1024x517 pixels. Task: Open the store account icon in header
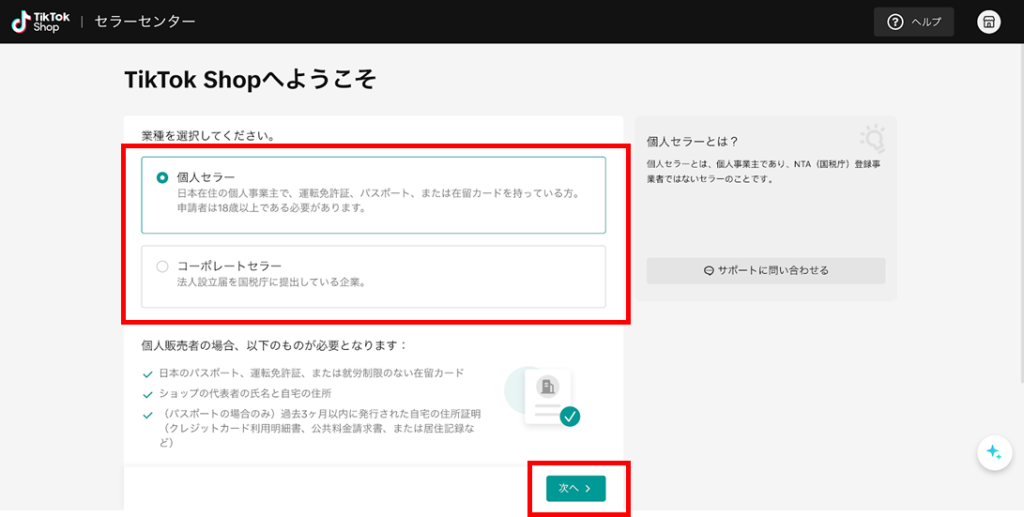(x=988, y=22)
